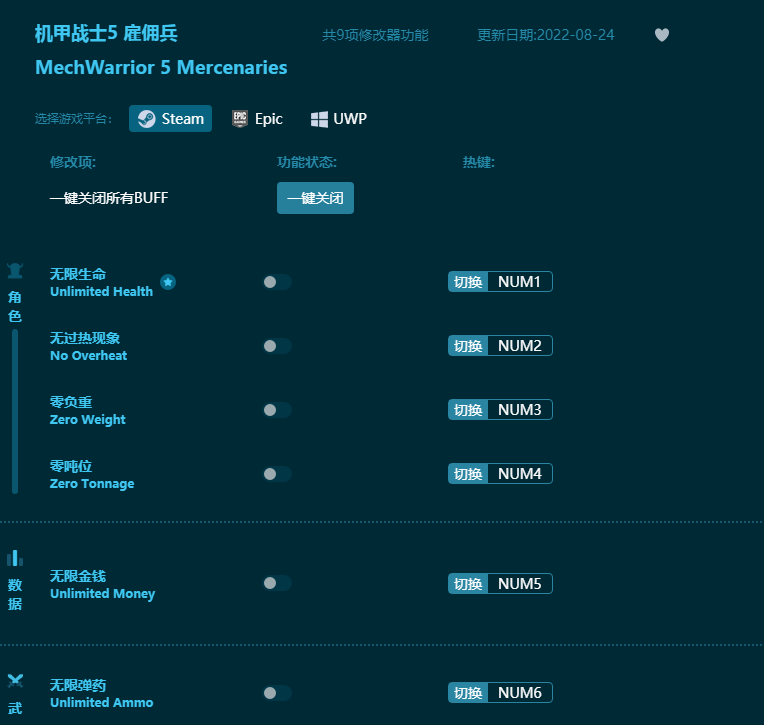Viewport: 764px width, 725px height.
Task: Toggle Unlimited Health switch on
Action: pyautogui.click(x=277, y=282)
